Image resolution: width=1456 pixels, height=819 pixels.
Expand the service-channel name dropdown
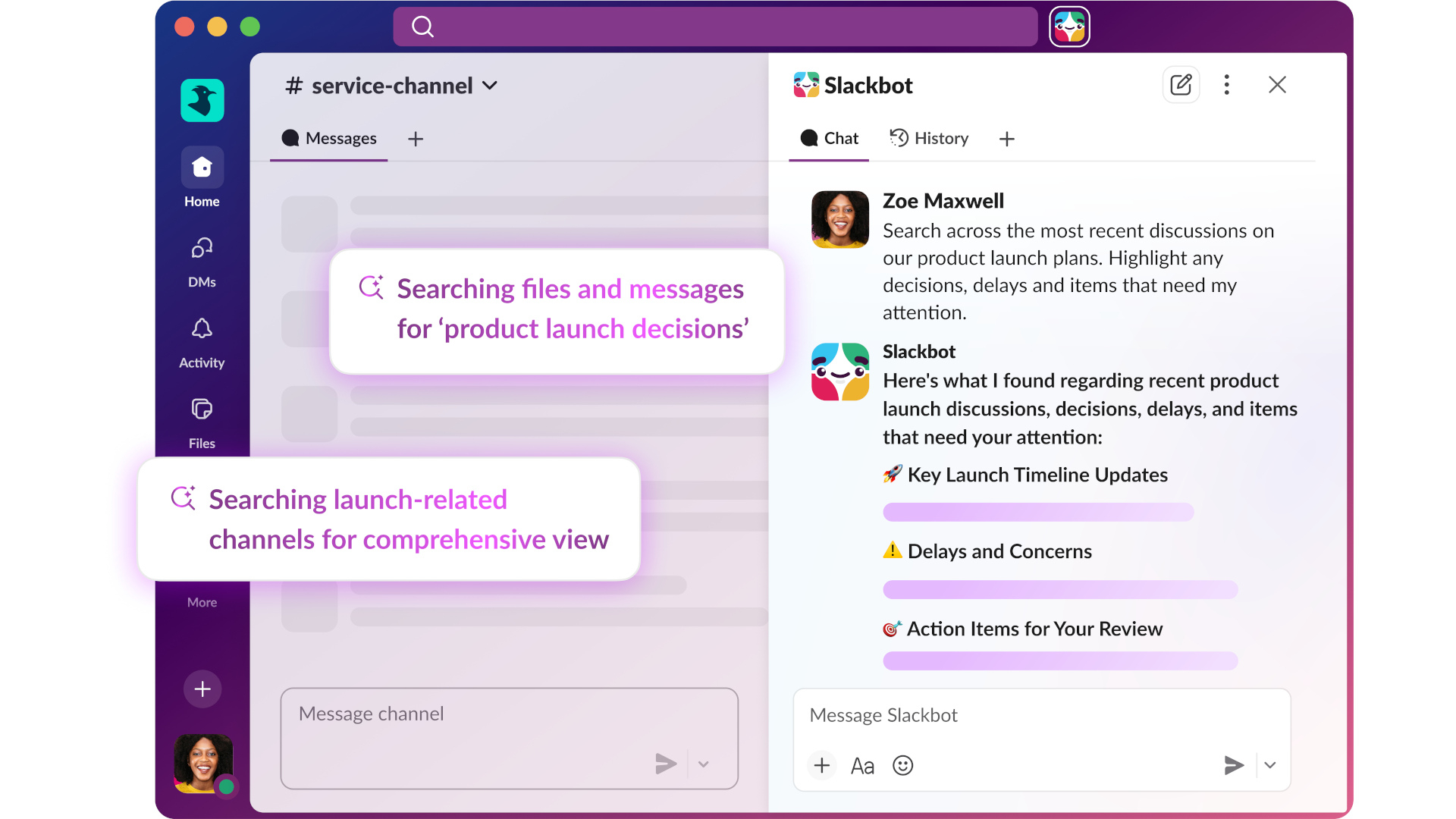click(490, 86)
